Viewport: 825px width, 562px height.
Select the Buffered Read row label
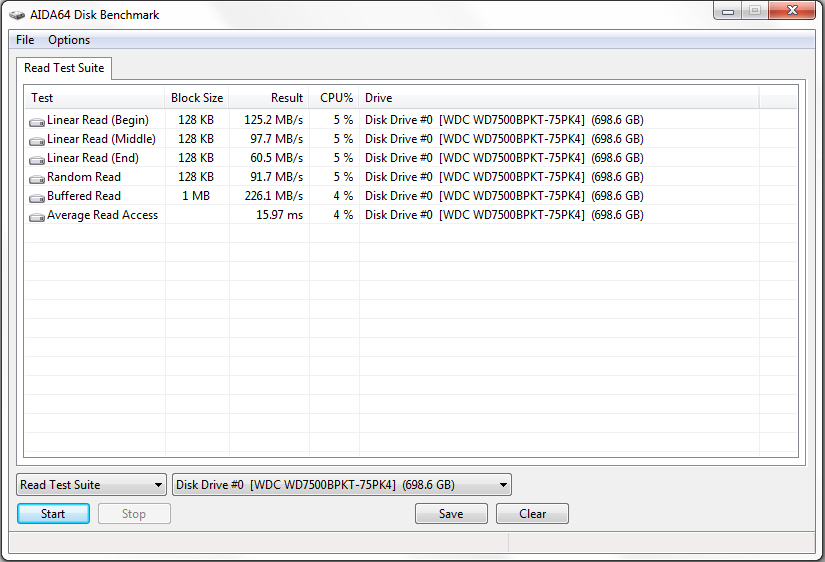[84, 196]
